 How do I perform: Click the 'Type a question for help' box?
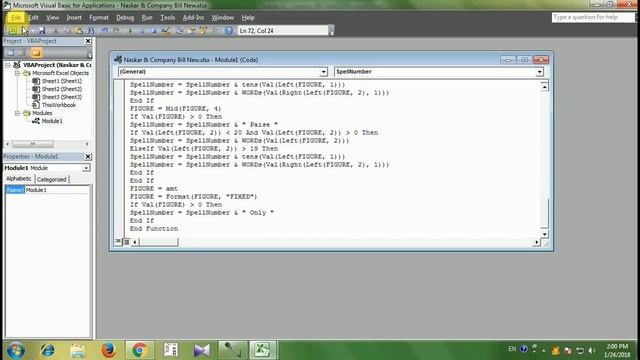pyautogui.click(x=593, y=17)
